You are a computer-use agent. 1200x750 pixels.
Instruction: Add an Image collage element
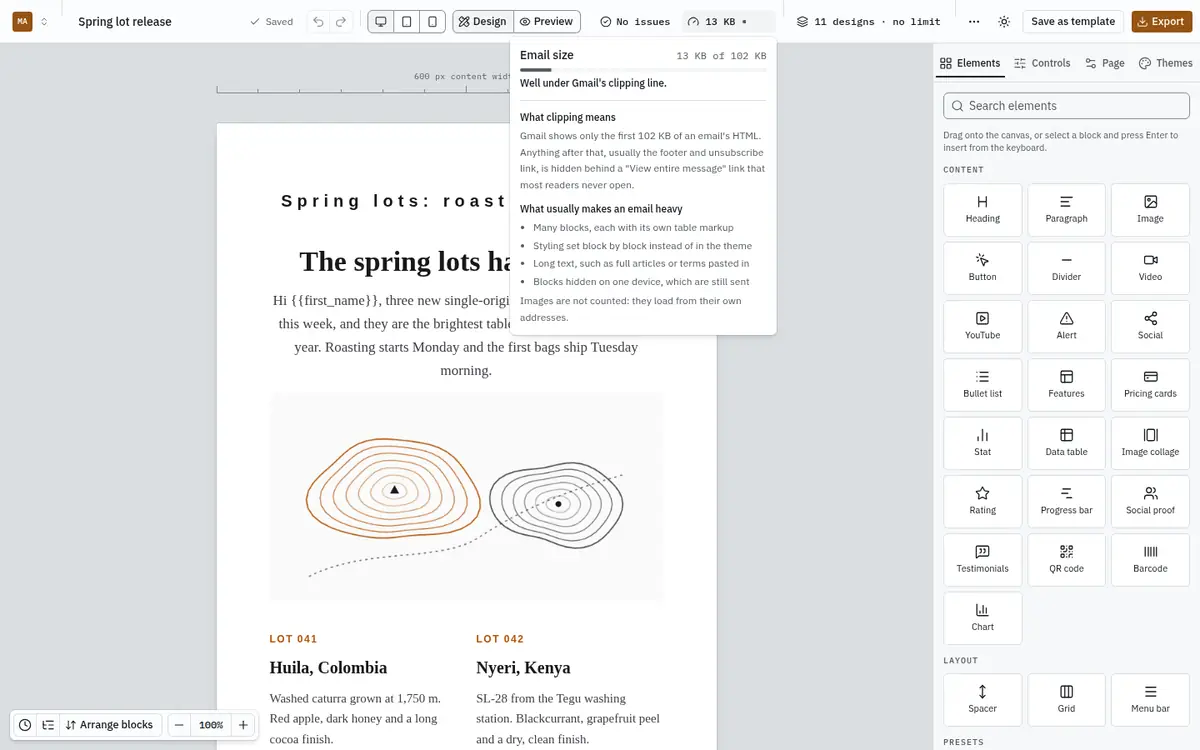pos(1150,443)
